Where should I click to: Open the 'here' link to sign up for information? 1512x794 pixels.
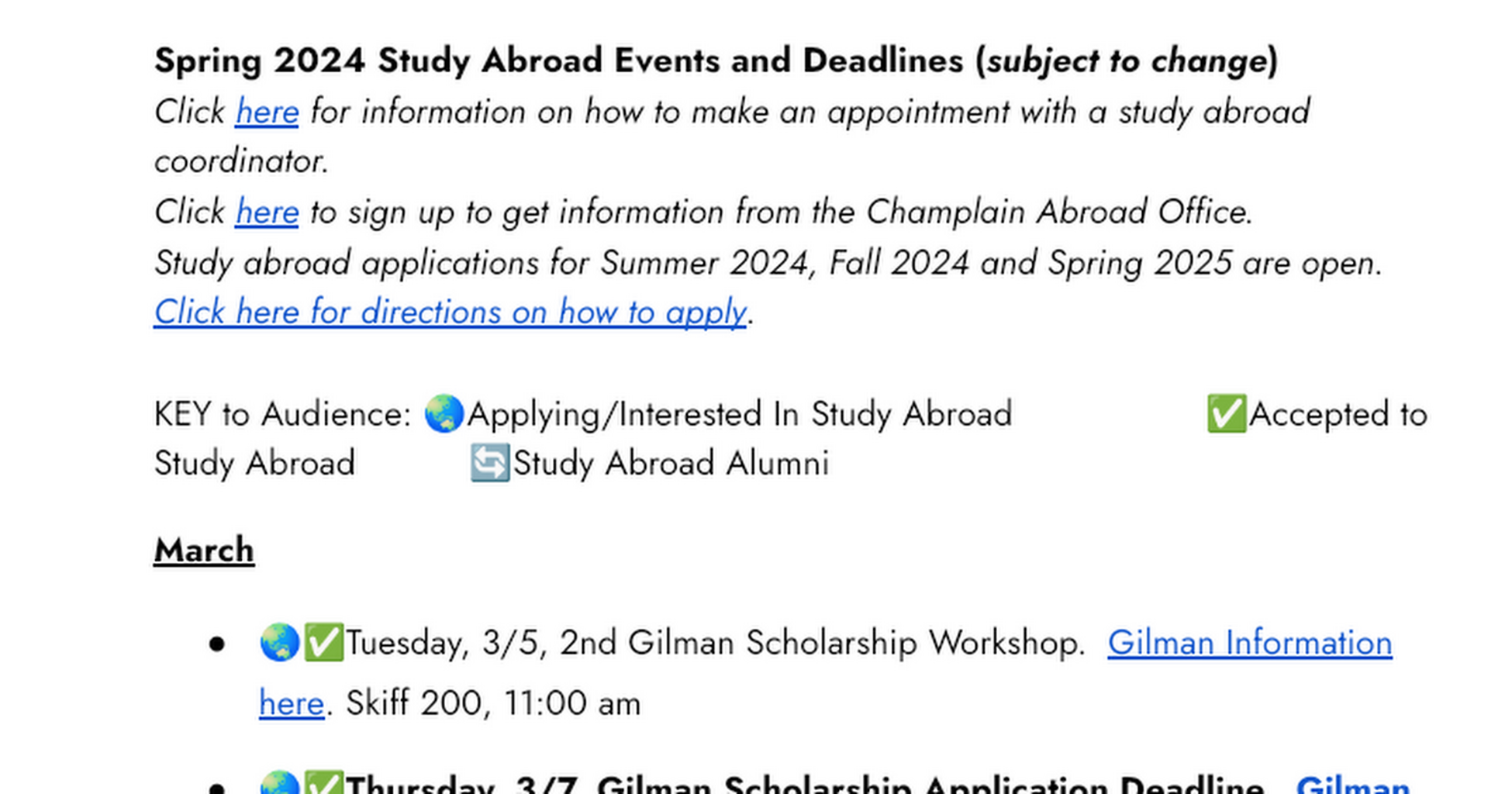pos(267,212)
